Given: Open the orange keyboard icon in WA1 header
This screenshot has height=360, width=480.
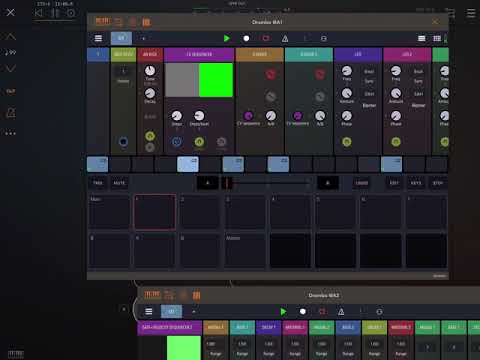Looking at the screenshot, I should tap(102, 21).
